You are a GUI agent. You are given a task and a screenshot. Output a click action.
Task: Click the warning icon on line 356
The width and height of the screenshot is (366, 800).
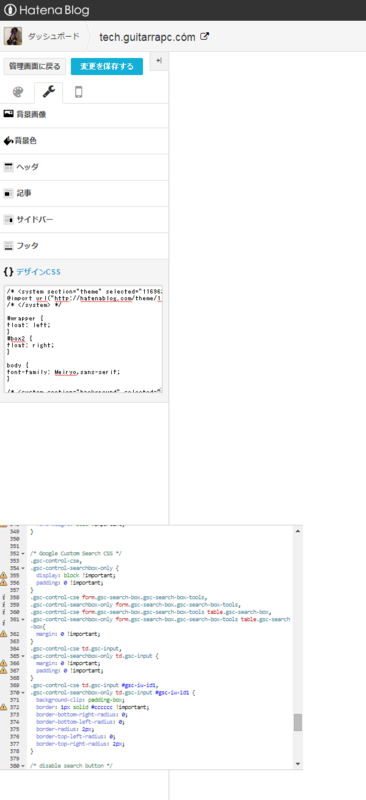click(4, 582)
